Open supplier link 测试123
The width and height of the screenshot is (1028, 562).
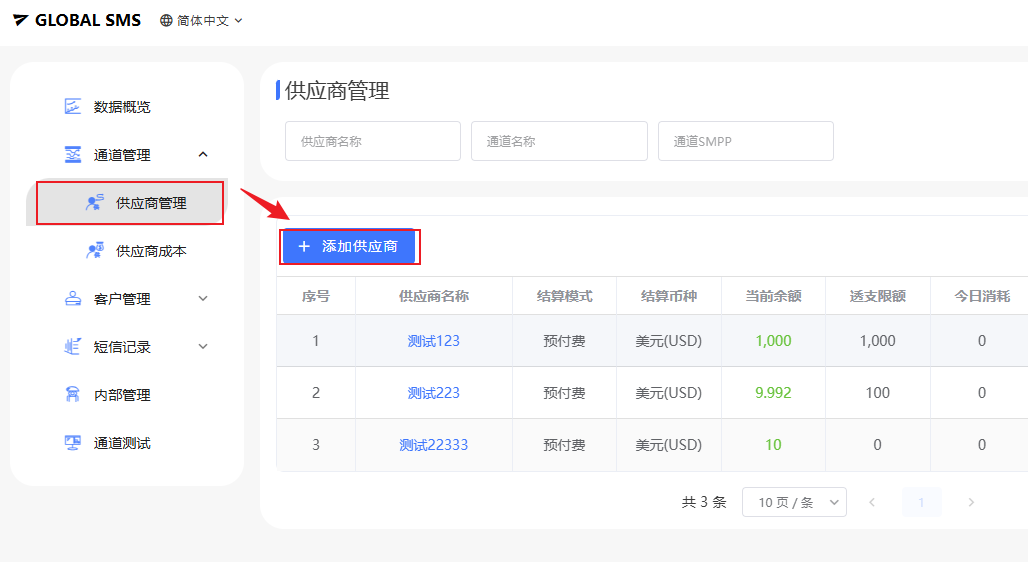tap(434, 341)
